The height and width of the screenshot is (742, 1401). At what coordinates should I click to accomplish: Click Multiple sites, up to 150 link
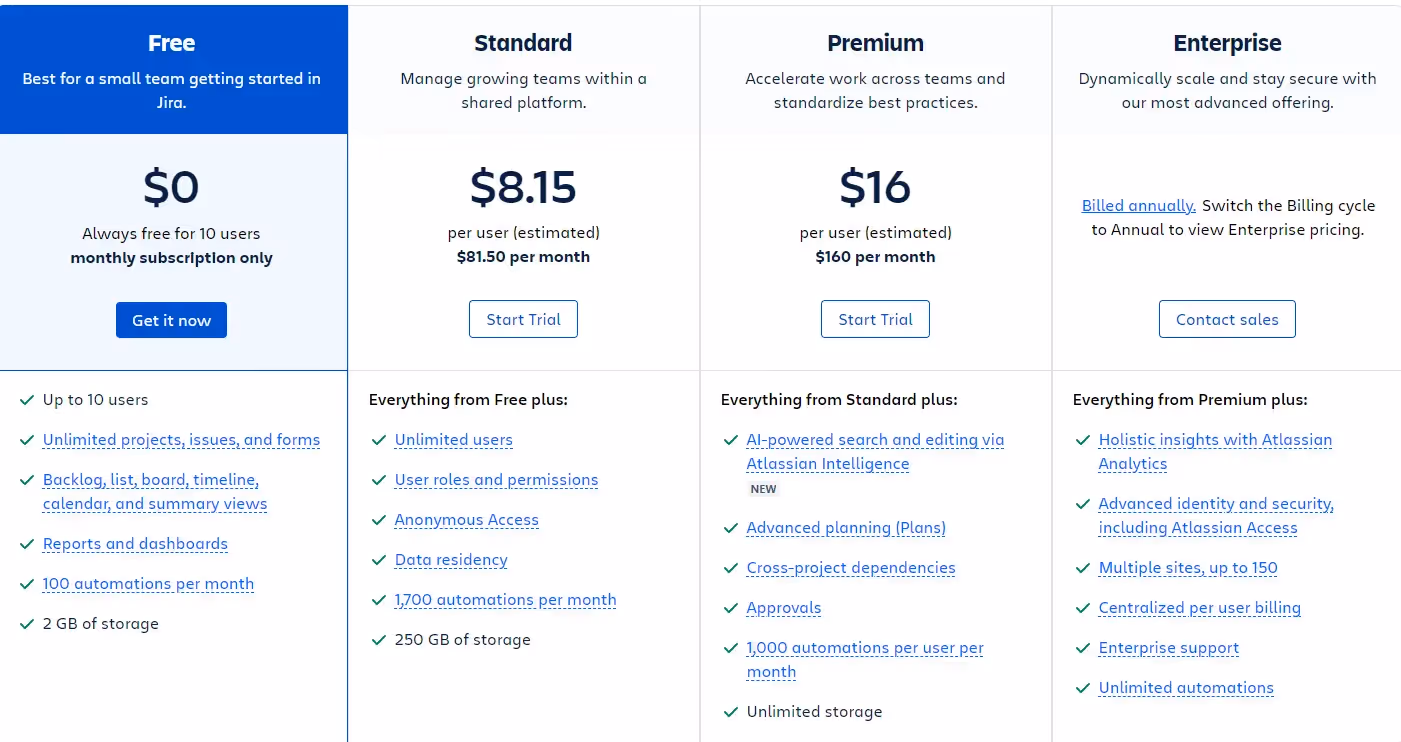pos(1188,567)
